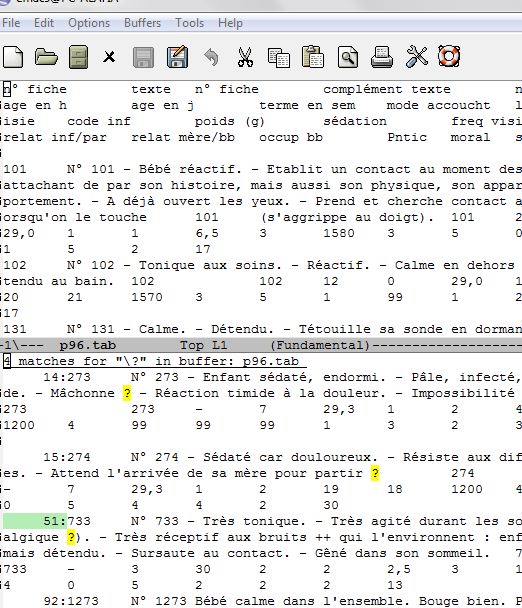Click the (Fundamental) mode indicator in mode line

[320, 345]
